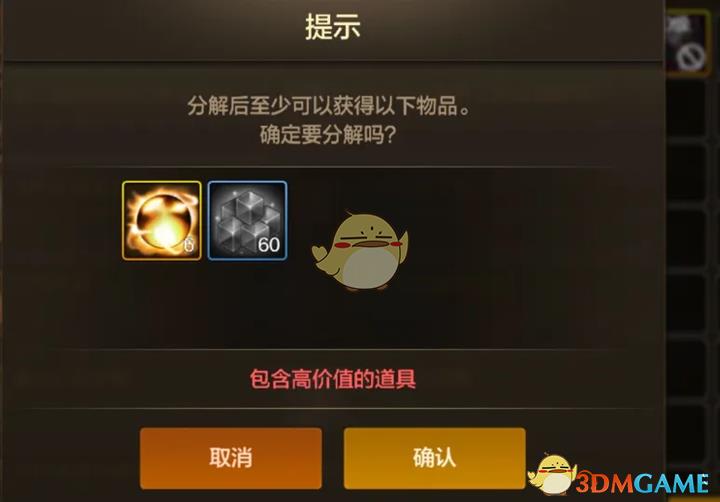Select the flaming orb item icon

[x=162, y=220]
